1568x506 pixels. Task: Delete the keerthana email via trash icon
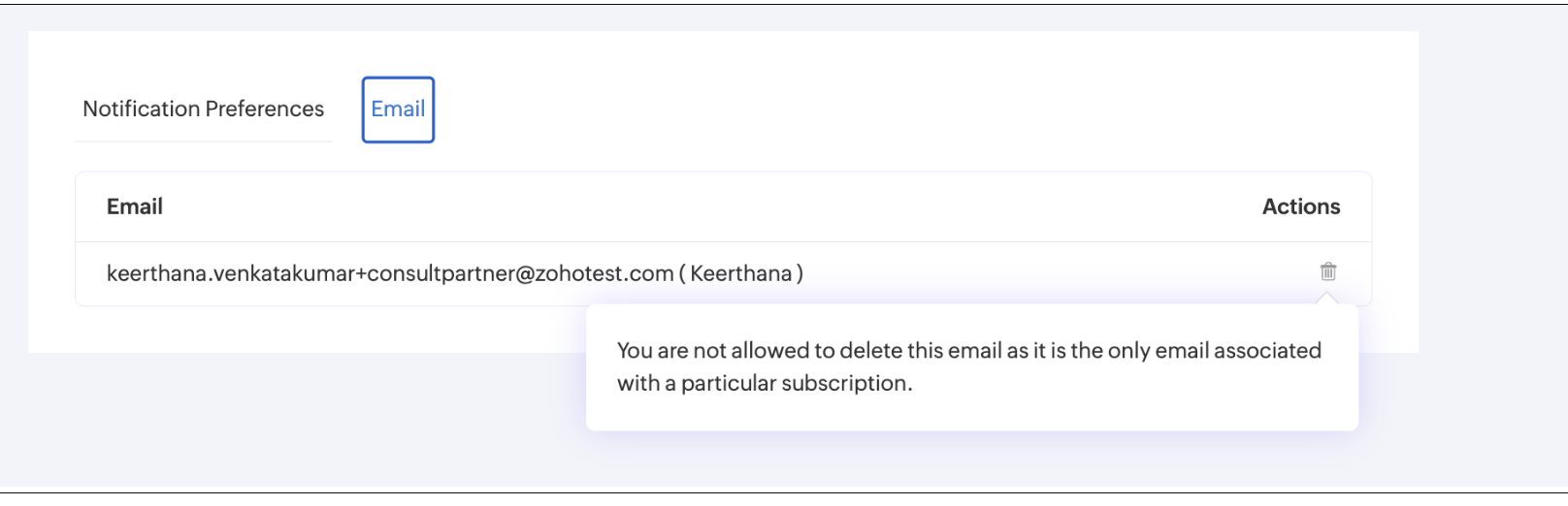pyautogui.click(x=1327, y=271)
